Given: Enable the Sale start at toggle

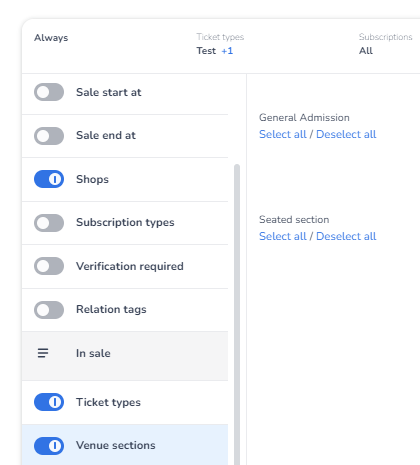Looking at the screenshot, I should (49, 92).
